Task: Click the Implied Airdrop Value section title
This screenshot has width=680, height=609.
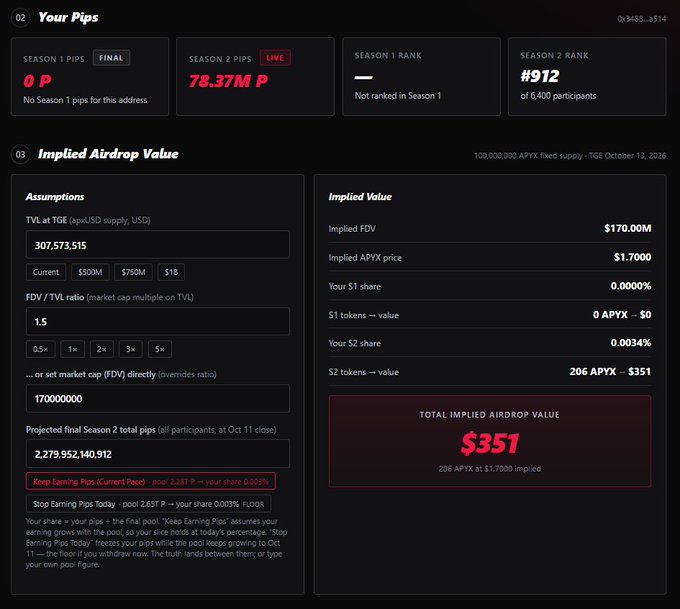Action: pyautogui.click(x=108, y=154)
